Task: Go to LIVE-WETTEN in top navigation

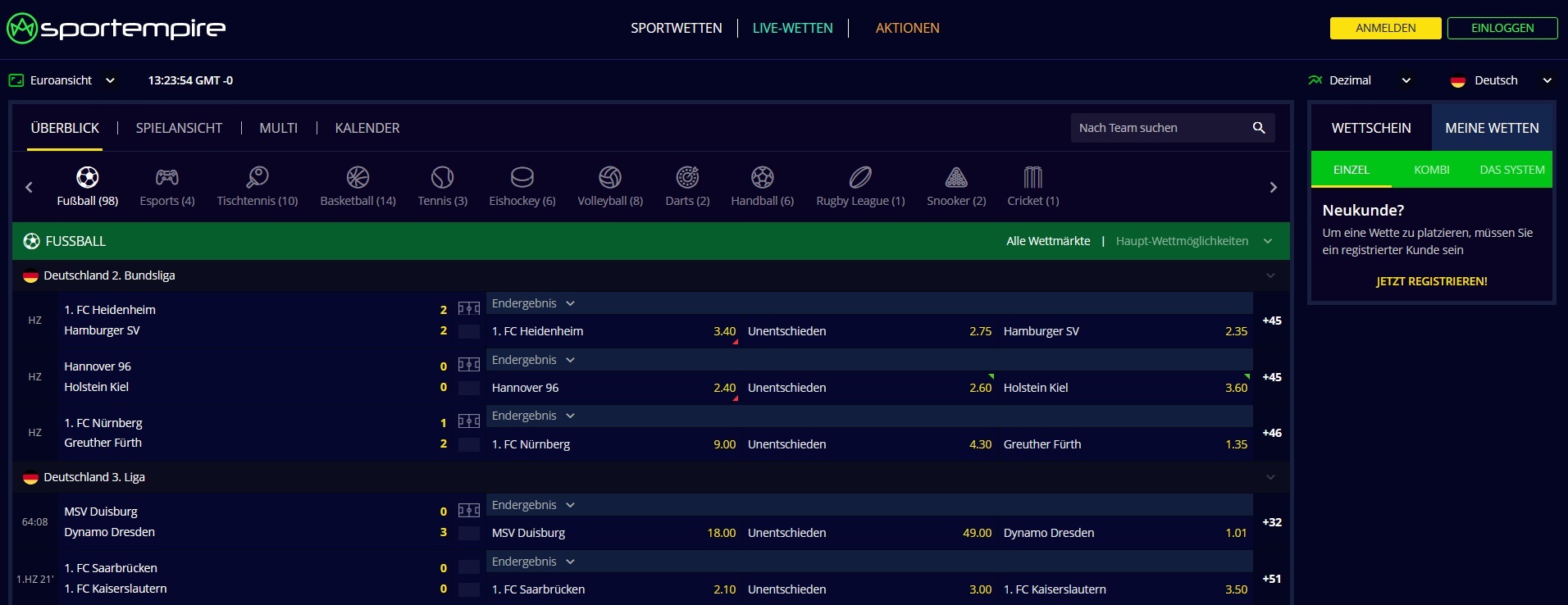Action: [792, 28]
